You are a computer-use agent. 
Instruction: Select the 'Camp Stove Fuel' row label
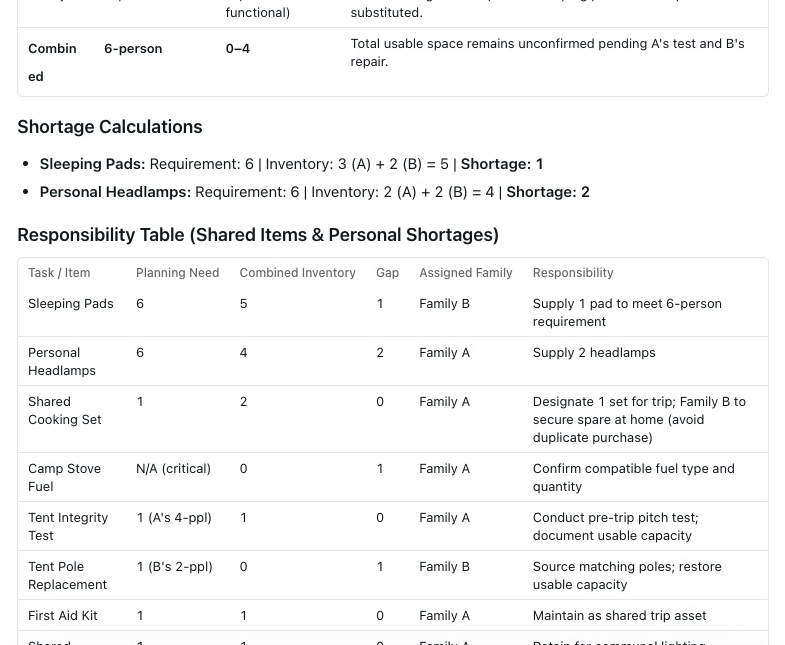[x=64, y=478]
